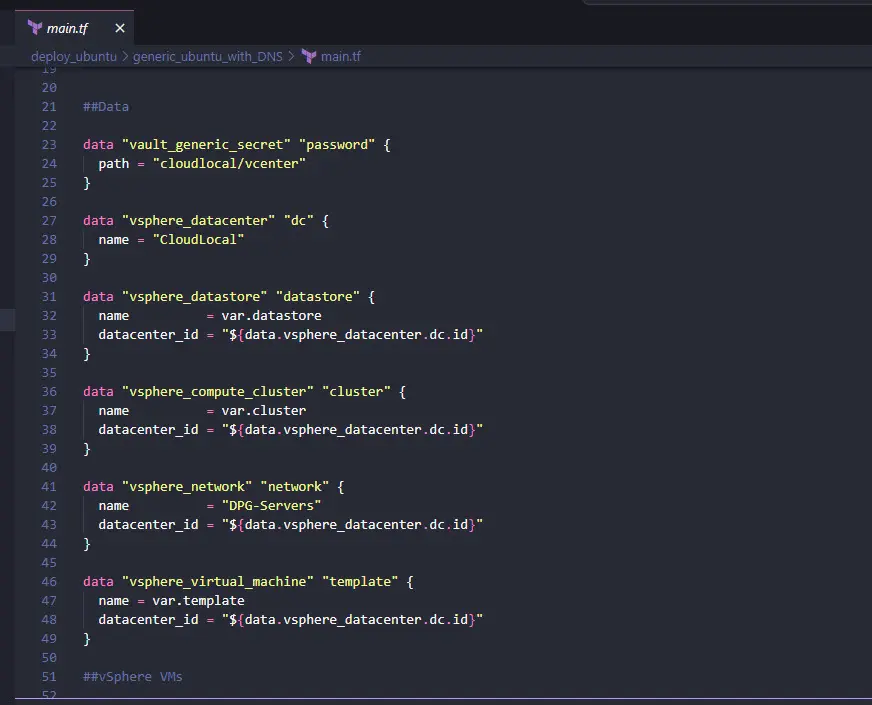Screen dimensions: 872x705
Task: Select the main.tf tab label
Action: click(67, 28)
